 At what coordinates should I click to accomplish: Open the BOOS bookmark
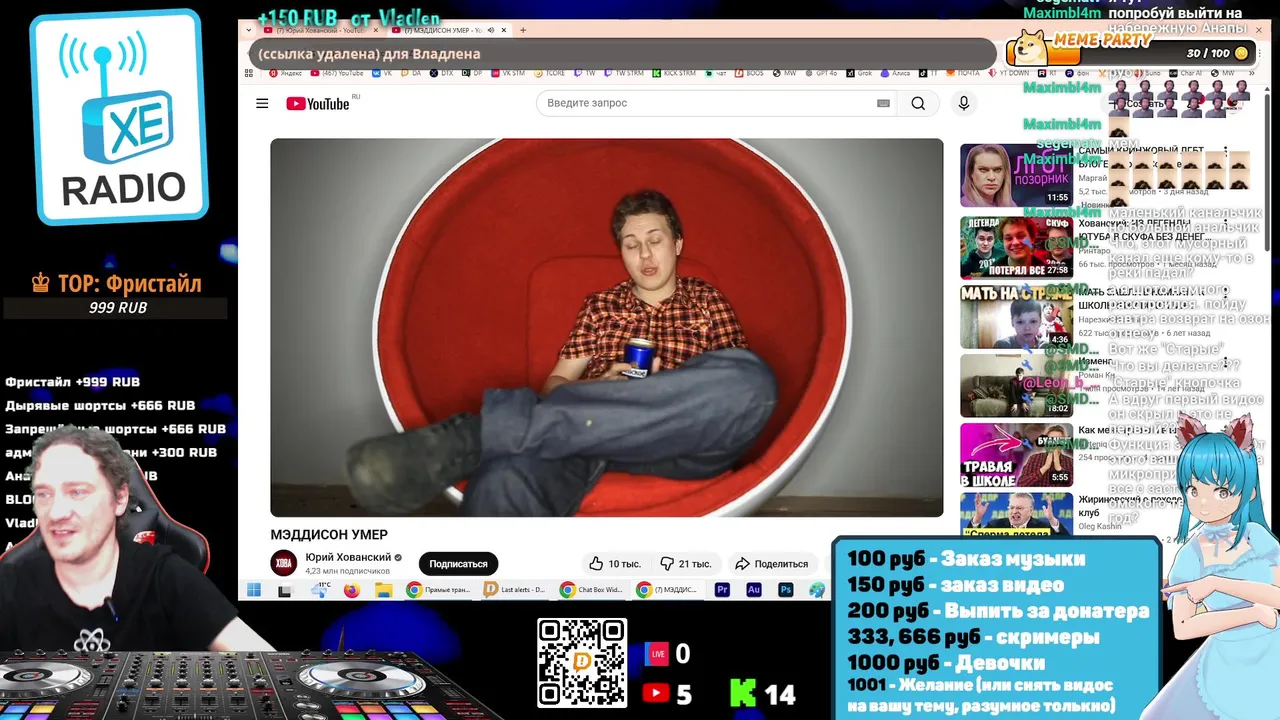pos(750,73)
